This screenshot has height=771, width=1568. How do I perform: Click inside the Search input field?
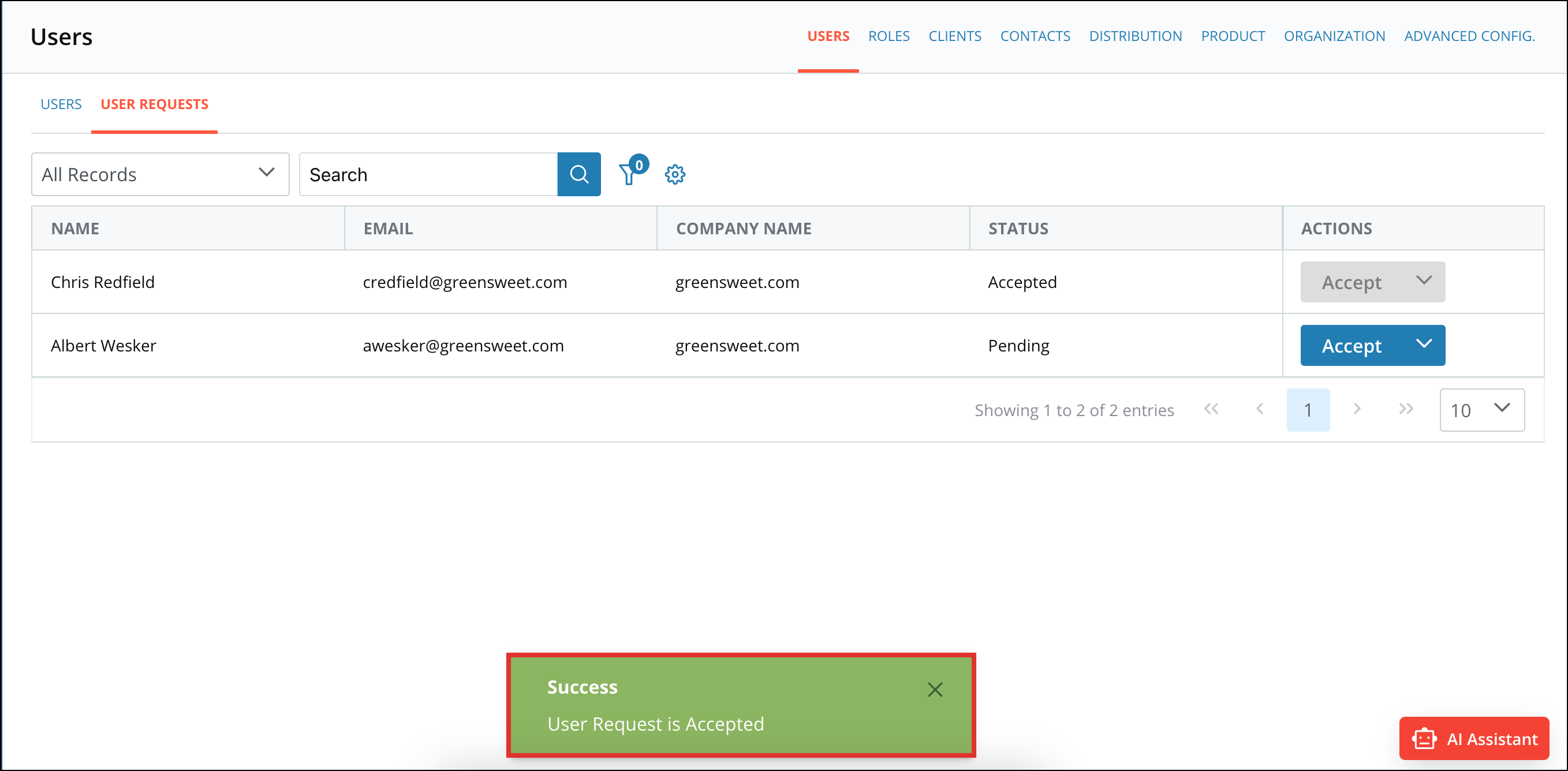click(426, 174)
